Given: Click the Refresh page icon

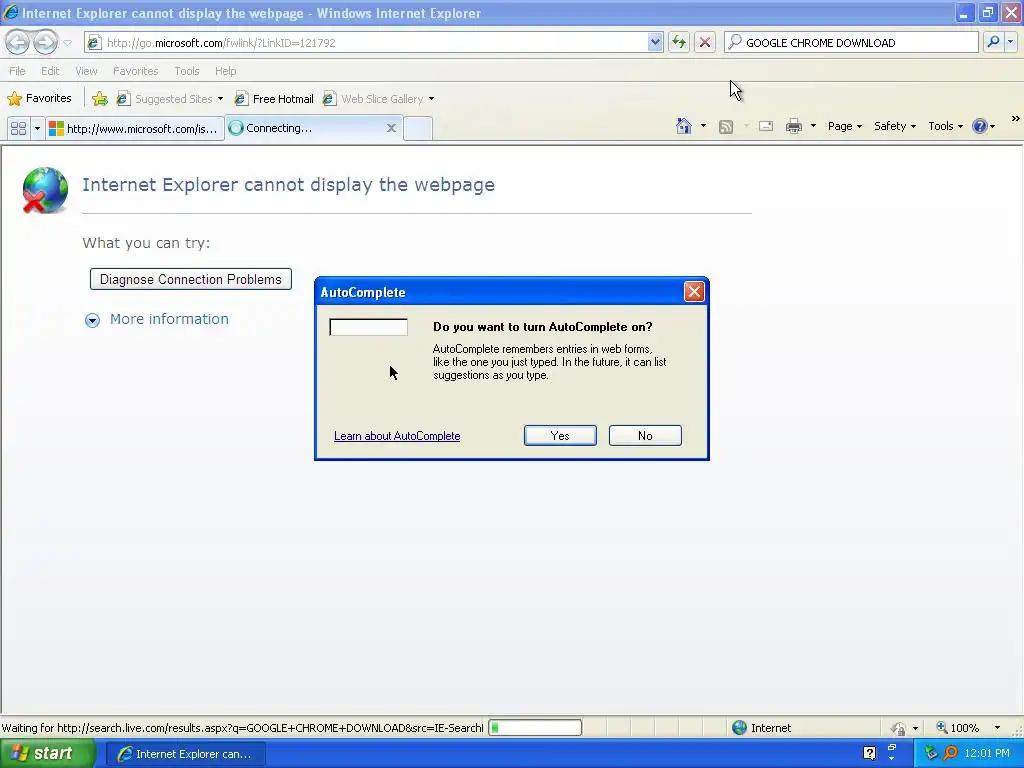Looking at the screenshot, I should click(x=679, y=42).
